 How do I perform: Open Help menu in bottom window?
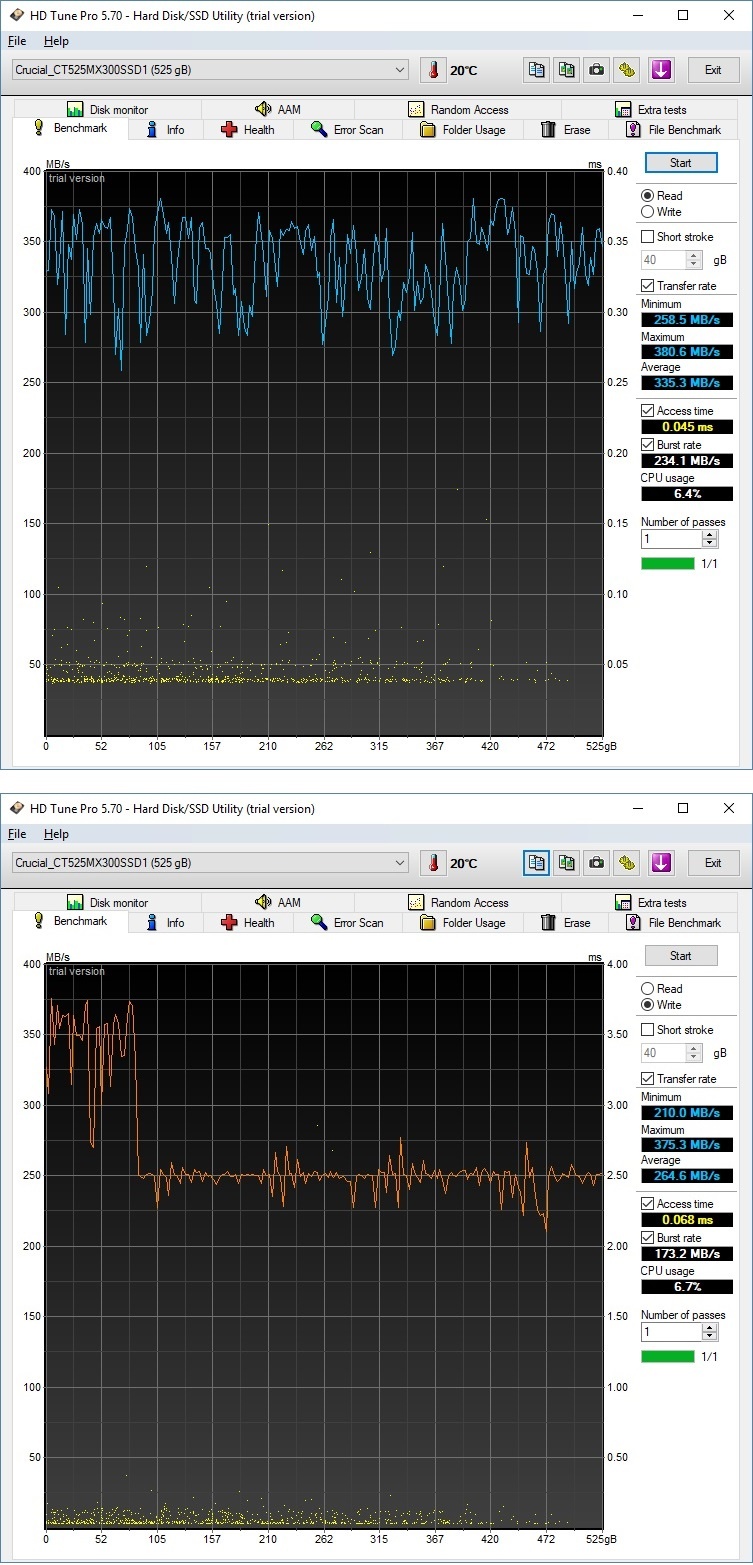[57, 834]
